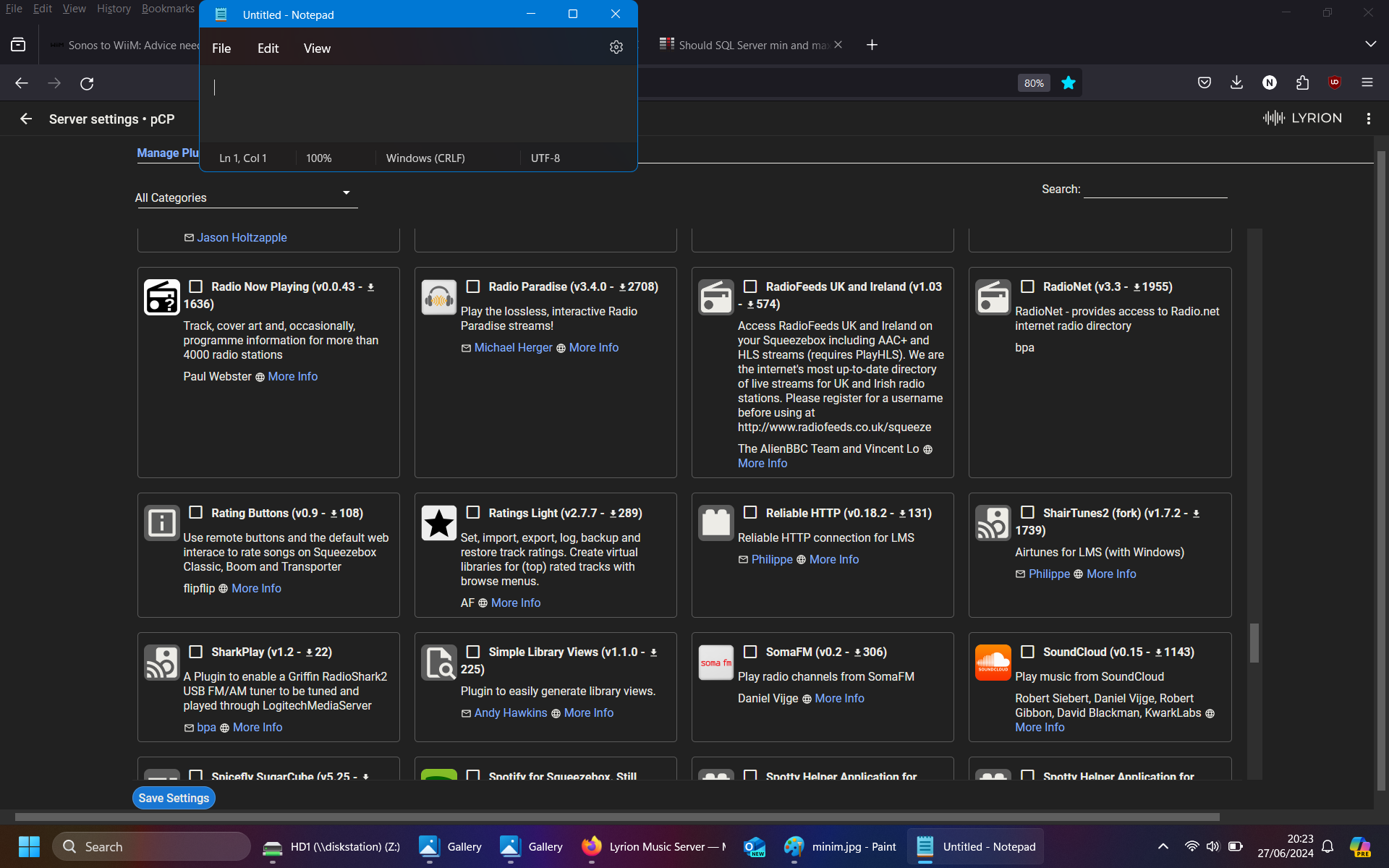Click the Radio Now Playing plugin icon

[x=161, y=297]
